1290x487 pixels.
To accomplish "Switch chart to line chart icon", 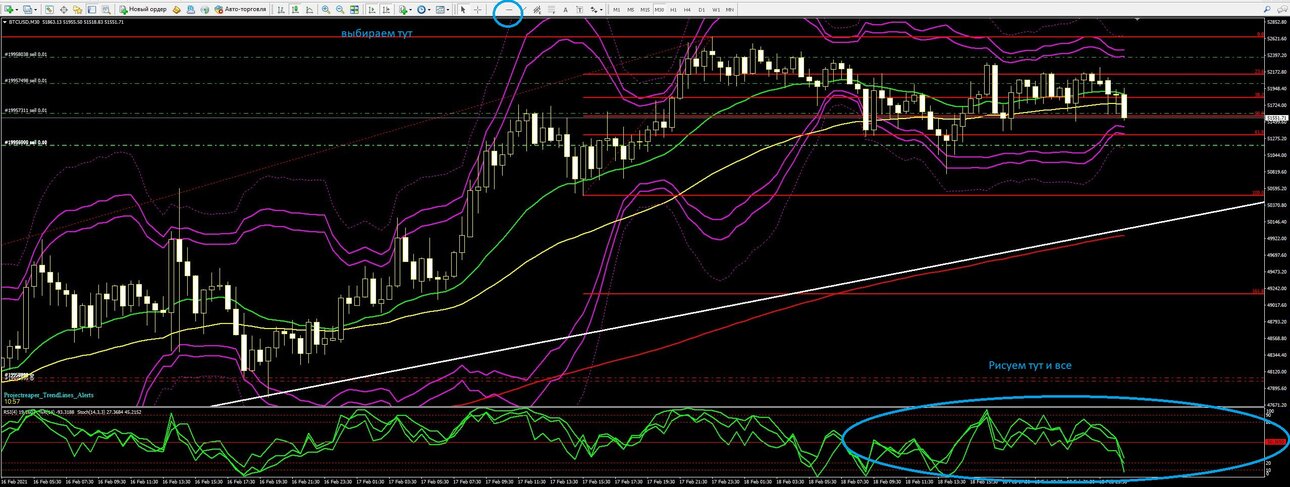I will pyautogui.click(x=309, y=9).
